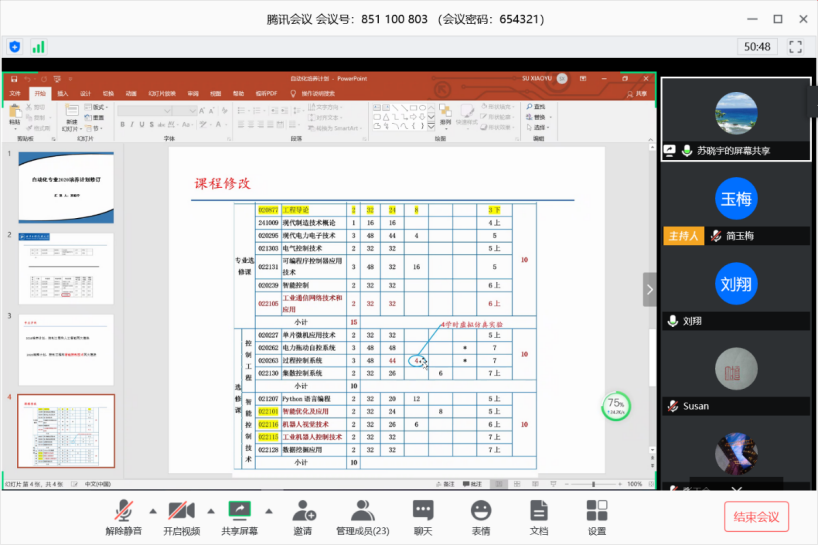
Task: Open the emoji reactions (表情) icon
Action: [481, 510]
